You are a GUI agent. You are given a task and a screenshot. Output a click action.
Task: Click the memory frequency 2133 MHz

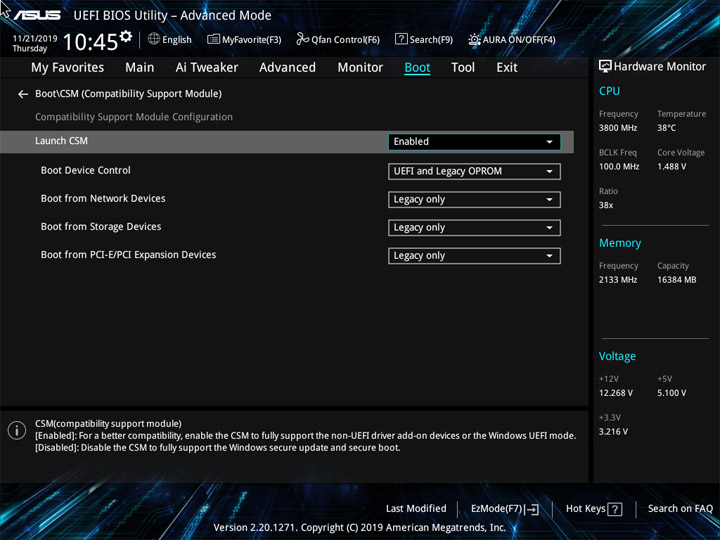pos(618,280)
